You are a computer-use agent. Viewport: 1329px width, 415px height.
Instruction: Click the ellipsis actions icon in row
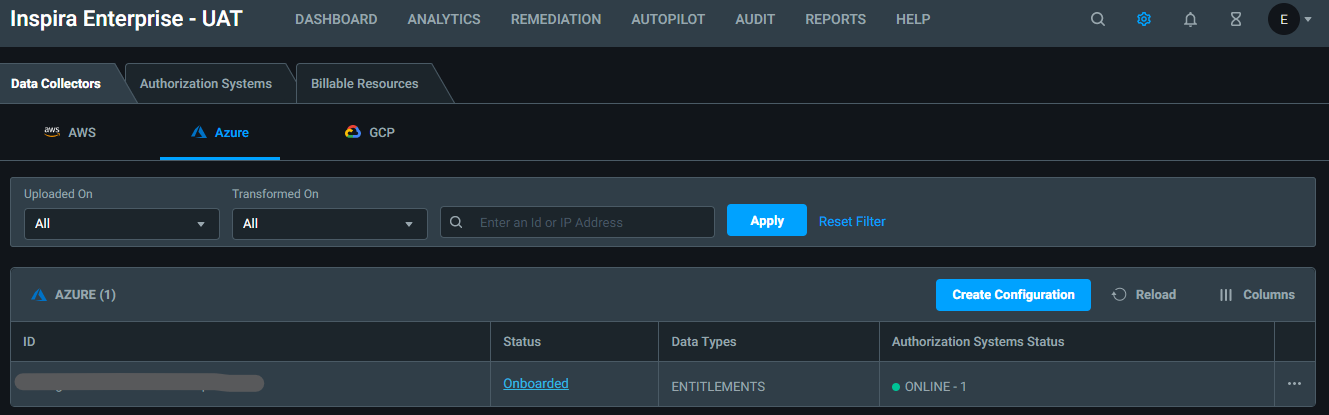(1295, 384)
